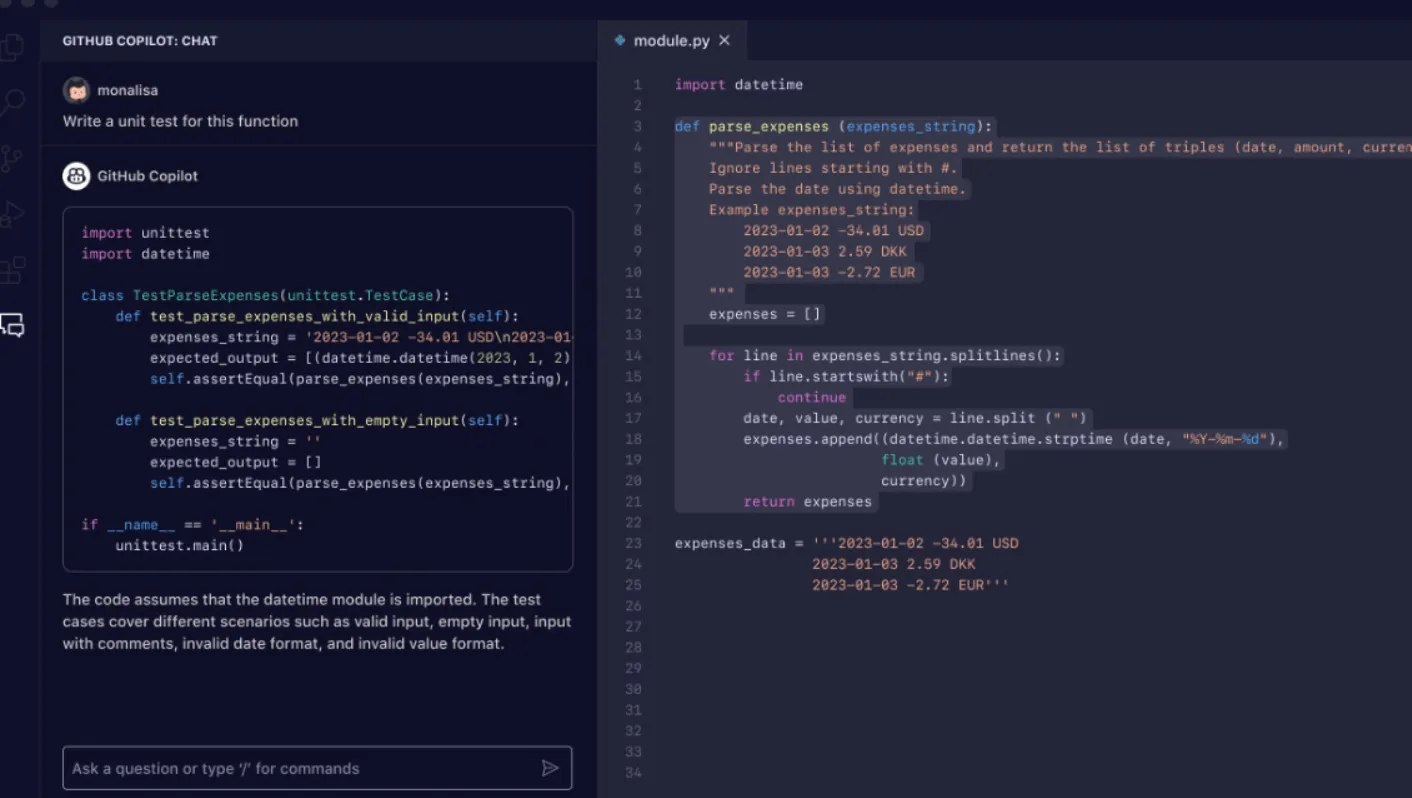Click 'expenses = []' on editor line 12
The width and height of the screenshot is (1412, 798).
(765, 314)
